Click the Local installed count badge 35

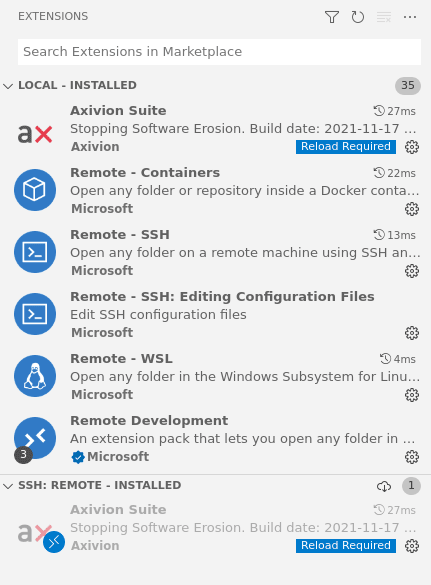click(x=407, y=85)
